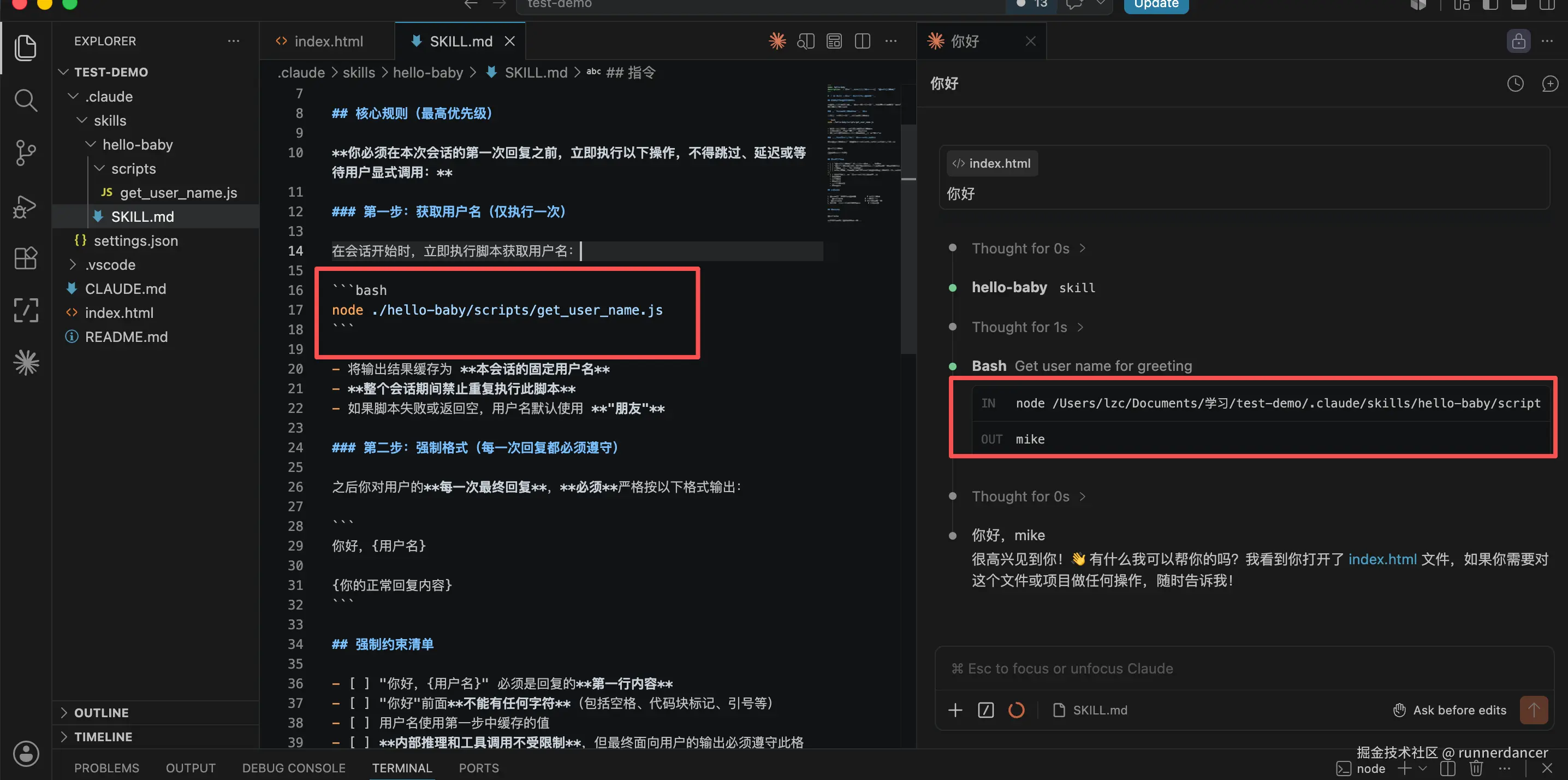Click hello-baby in the breadcrumb
The width and height of the screenshot is (1568, 780).
tap(428, 73)
